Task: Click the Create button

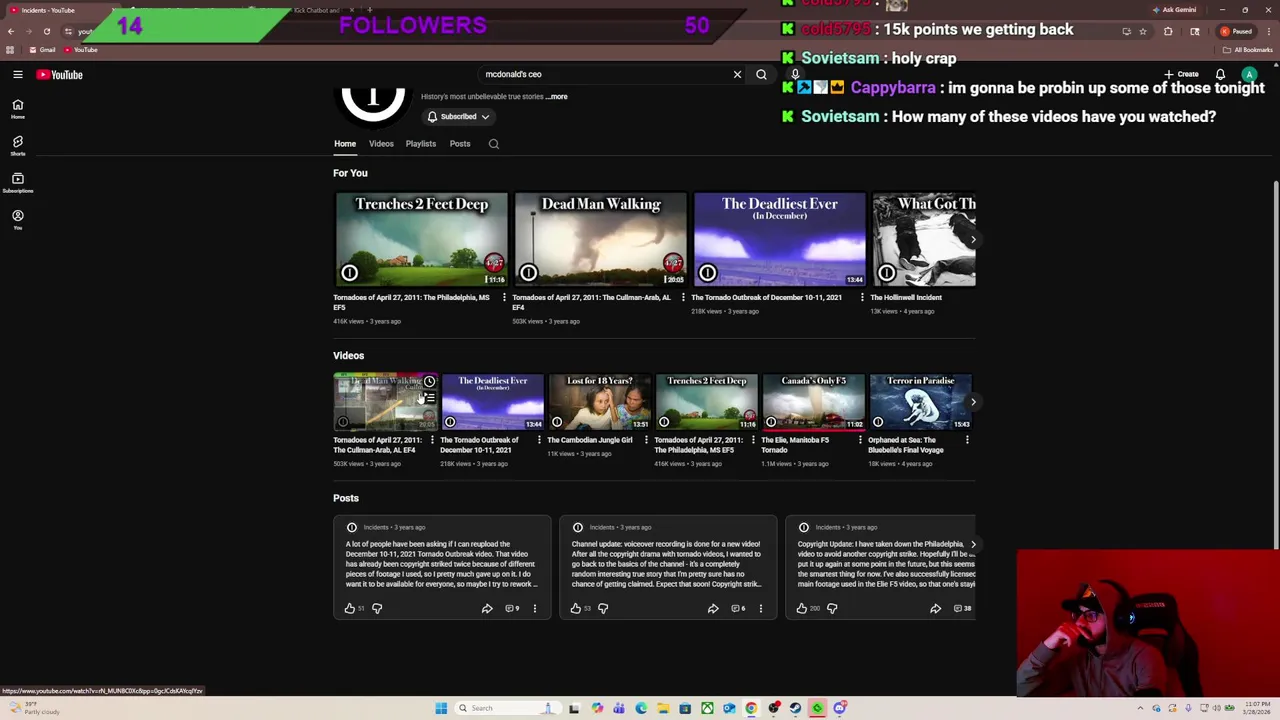Action: [1182, 74]
